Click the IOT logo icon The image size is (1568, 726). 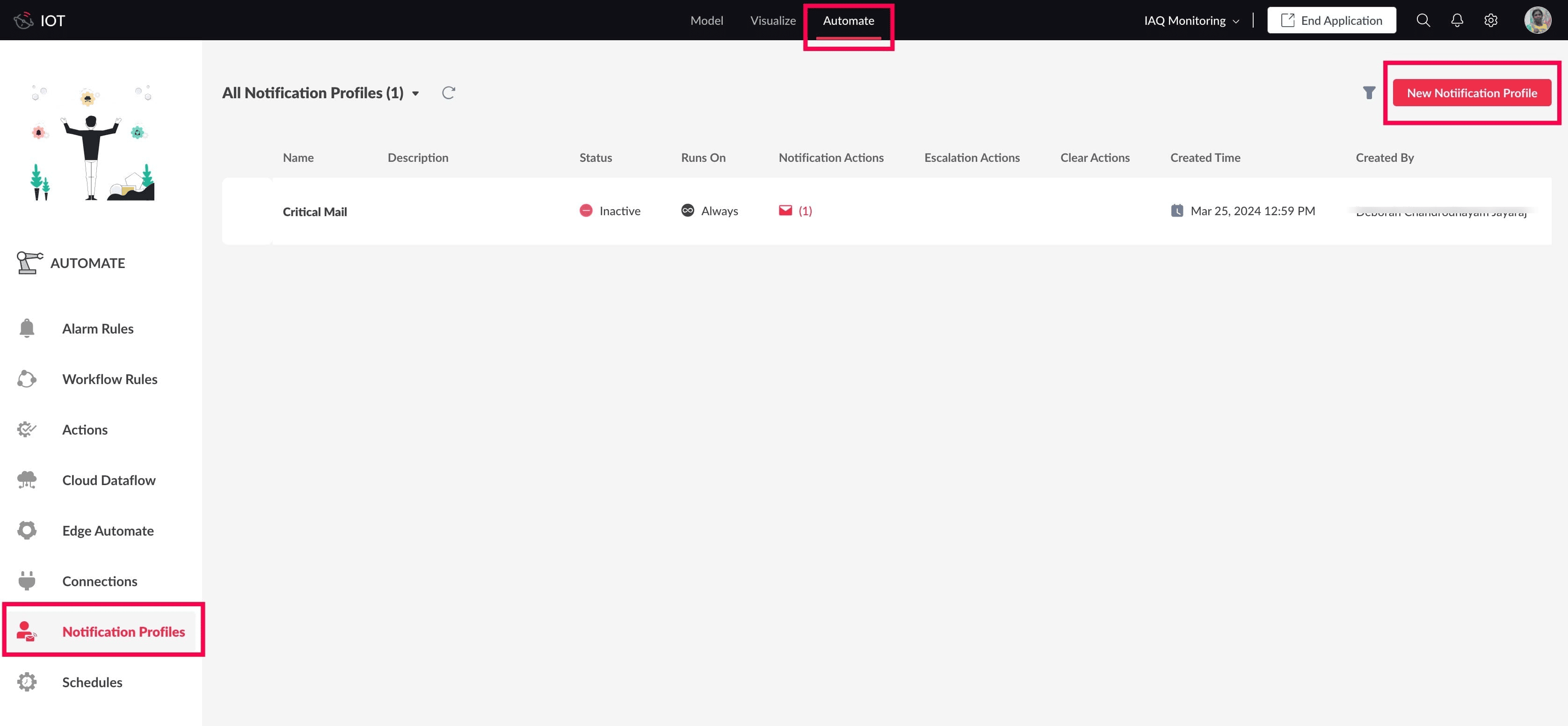coord(23,20)
